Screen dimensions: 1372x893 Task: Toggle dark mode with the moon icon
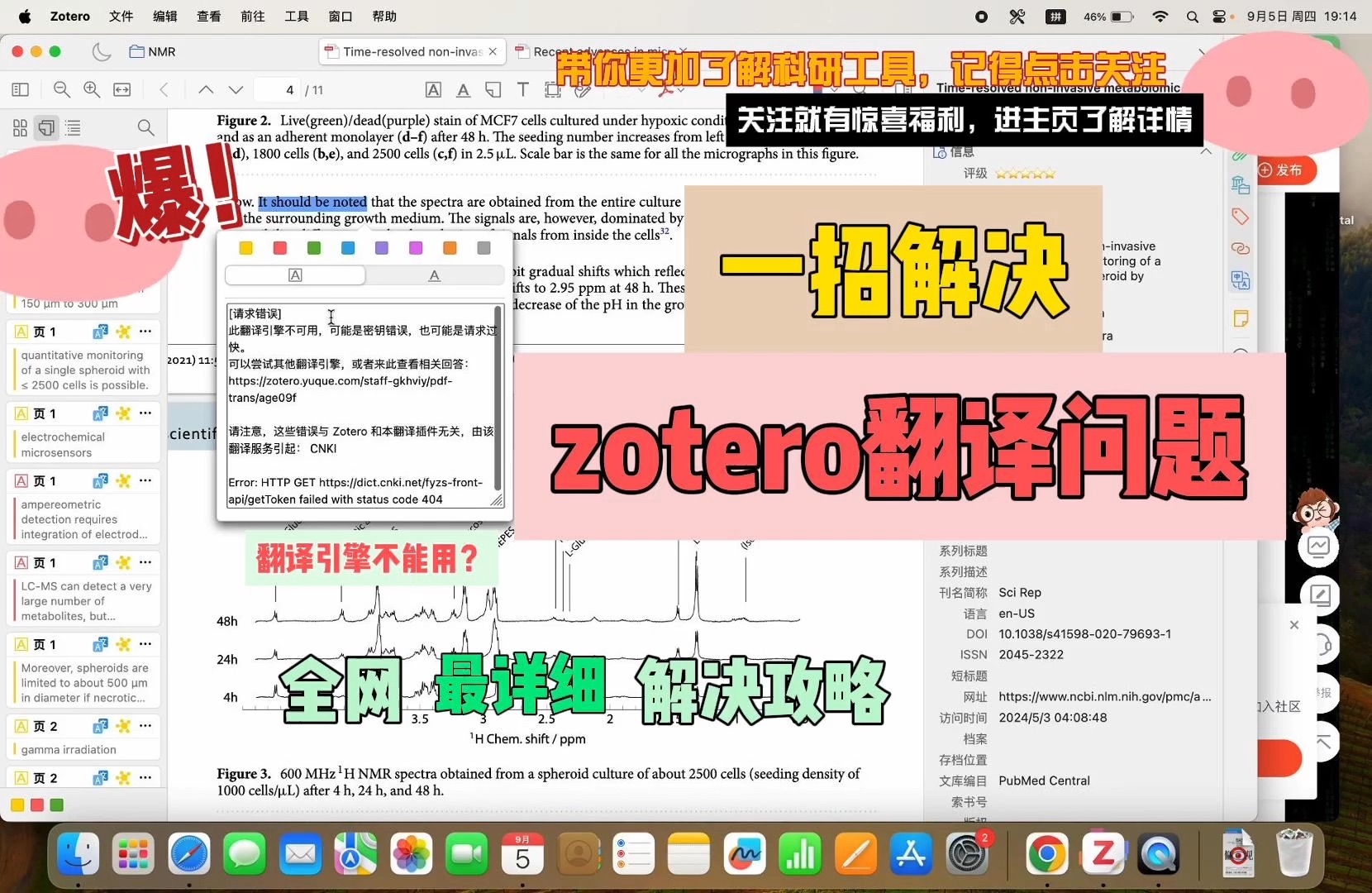[102, 51]
